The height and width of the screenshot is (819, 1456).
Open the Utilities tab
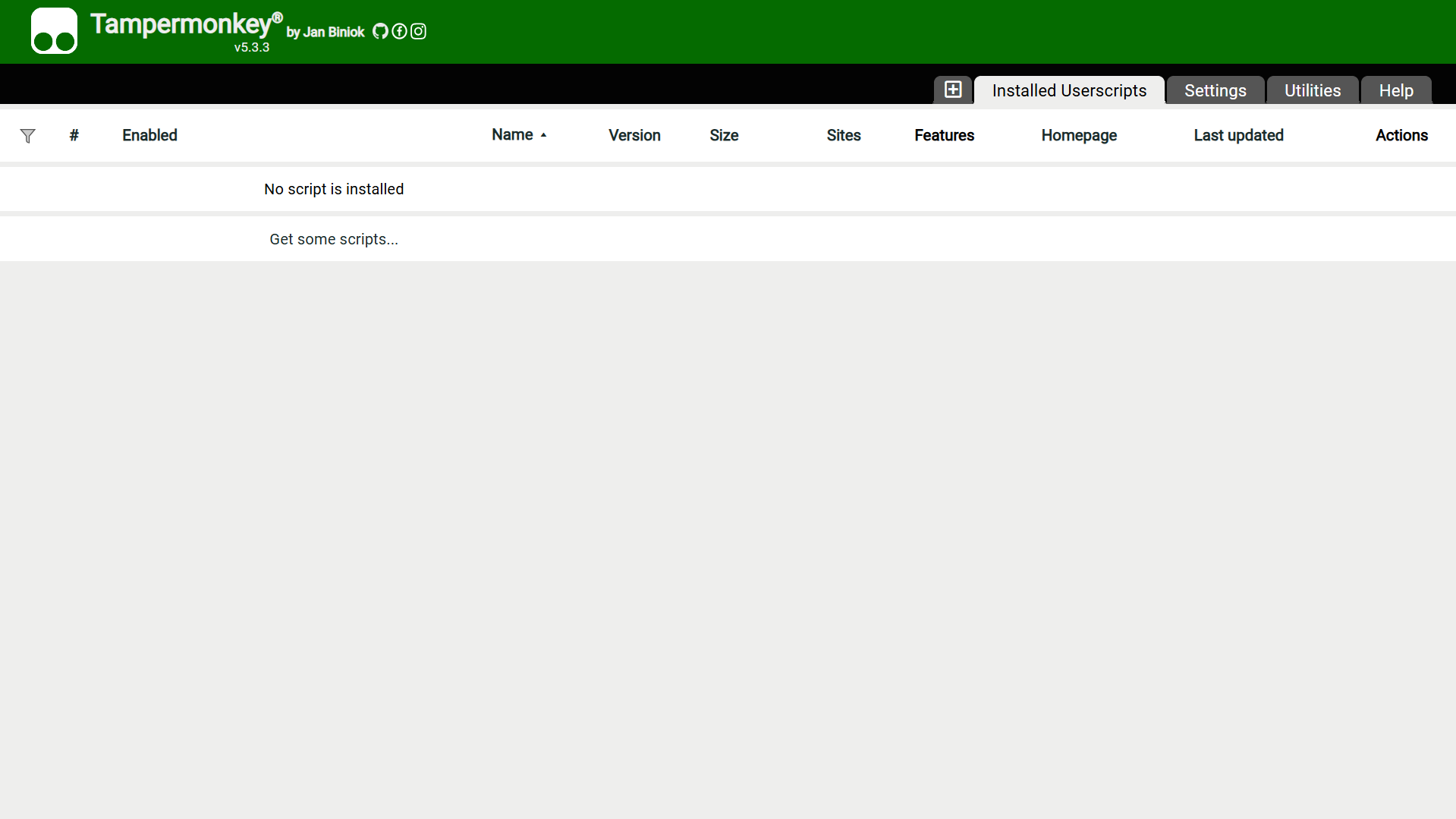click(x=1312, y=90)
